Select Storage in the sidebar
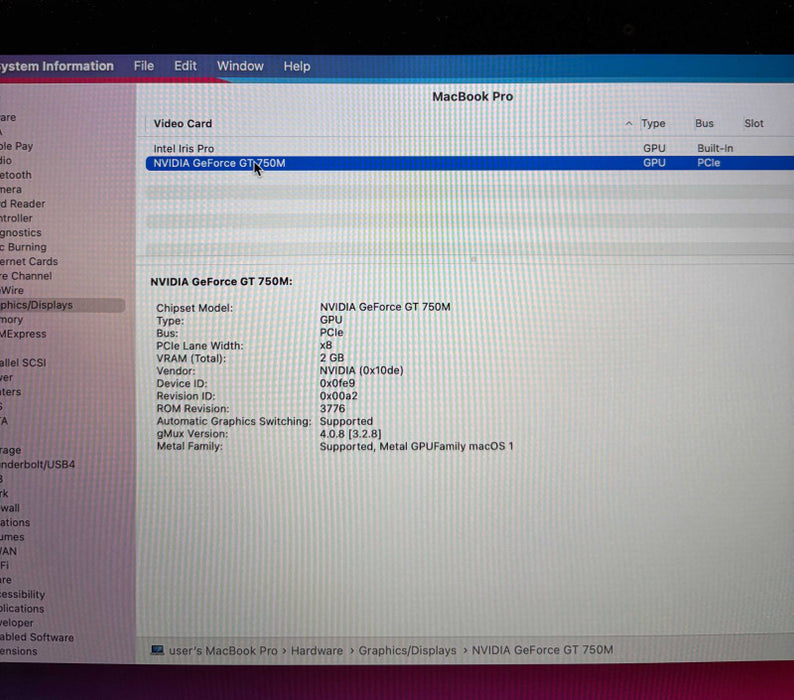794x700 pixels. 11,450
